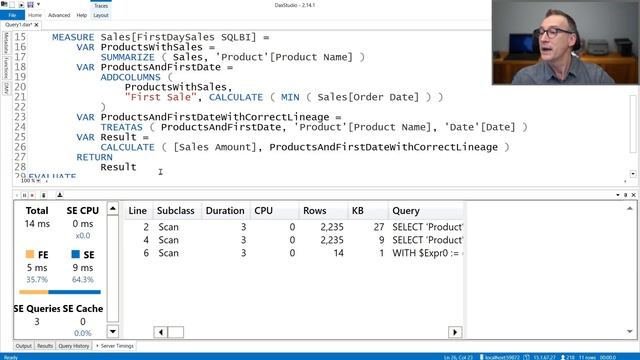
Task: Click the ADDCOLUMNS function on line 19
Action: pos(131,77)
